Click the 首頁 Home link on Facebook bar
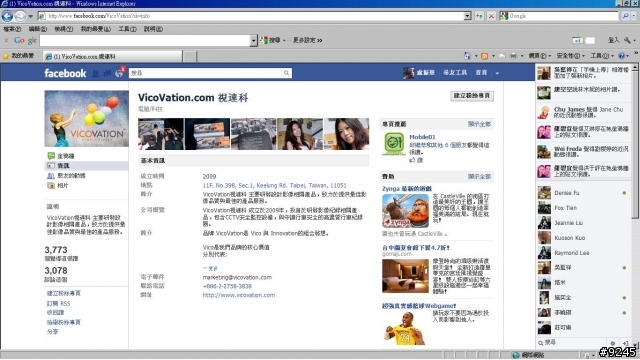 (481, 73)
